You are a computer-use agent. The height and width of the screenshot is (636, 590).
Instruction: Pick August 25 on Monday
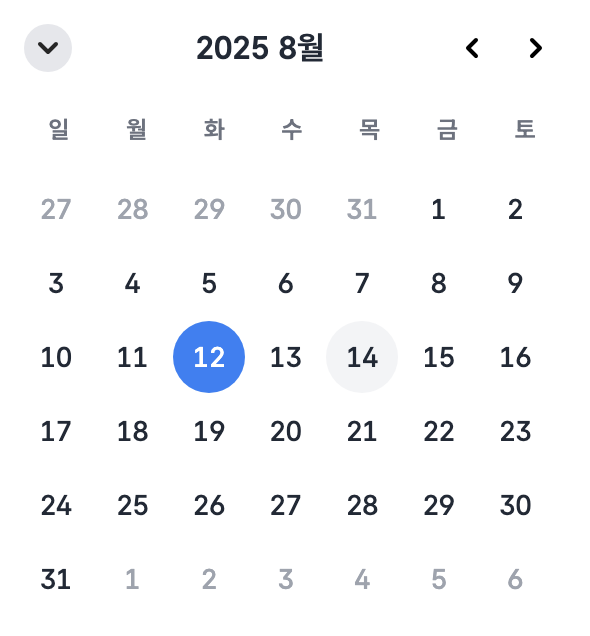tap(132, 505)
